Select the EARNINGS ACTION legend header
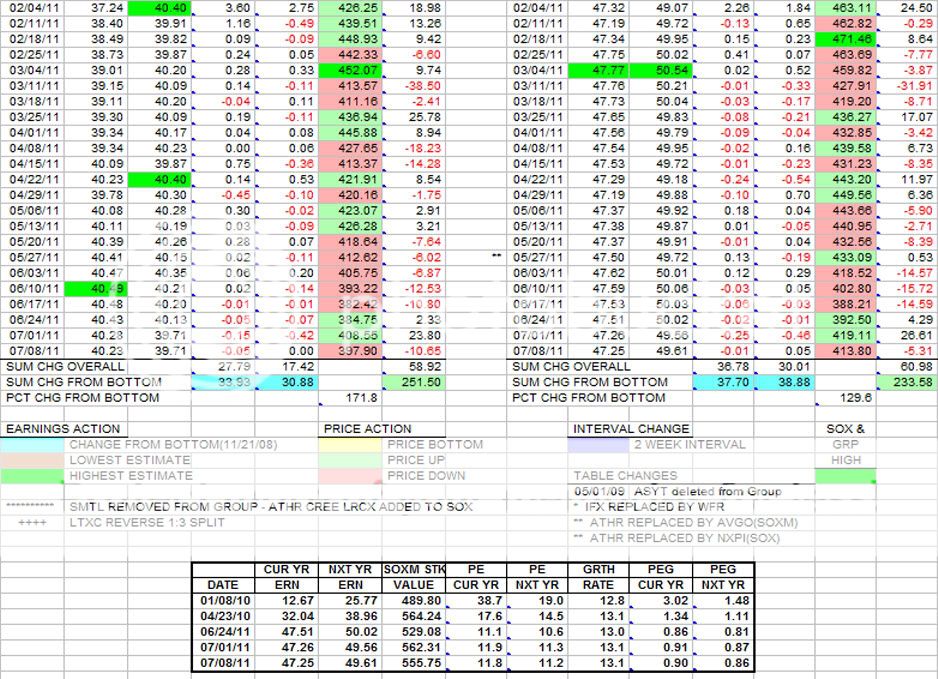The width and height of the screenshot is (938, 679). (x=55, y=428)
